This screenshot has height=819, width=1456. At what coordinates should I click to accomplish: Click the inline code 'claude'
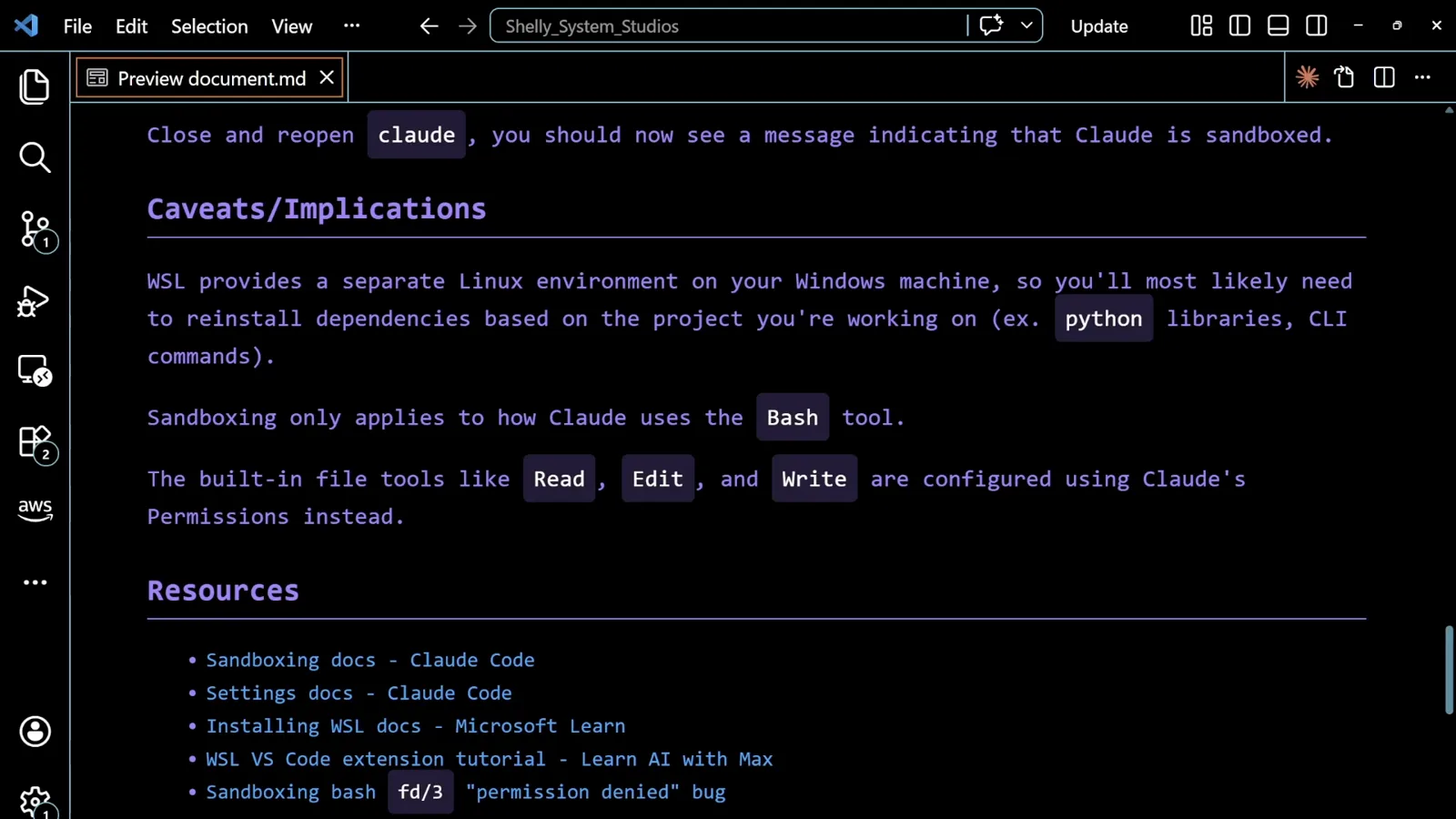(x=417, y=135)
